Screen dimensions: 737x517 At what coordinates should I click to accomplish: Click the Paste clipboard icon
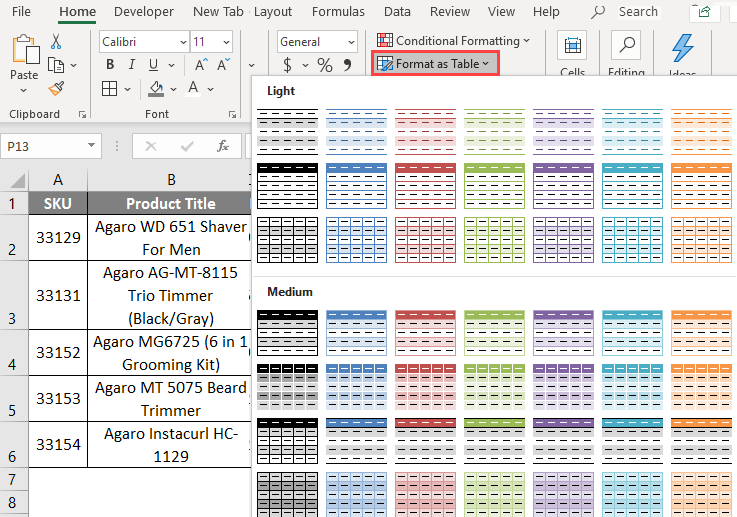(x=24, y=56)
